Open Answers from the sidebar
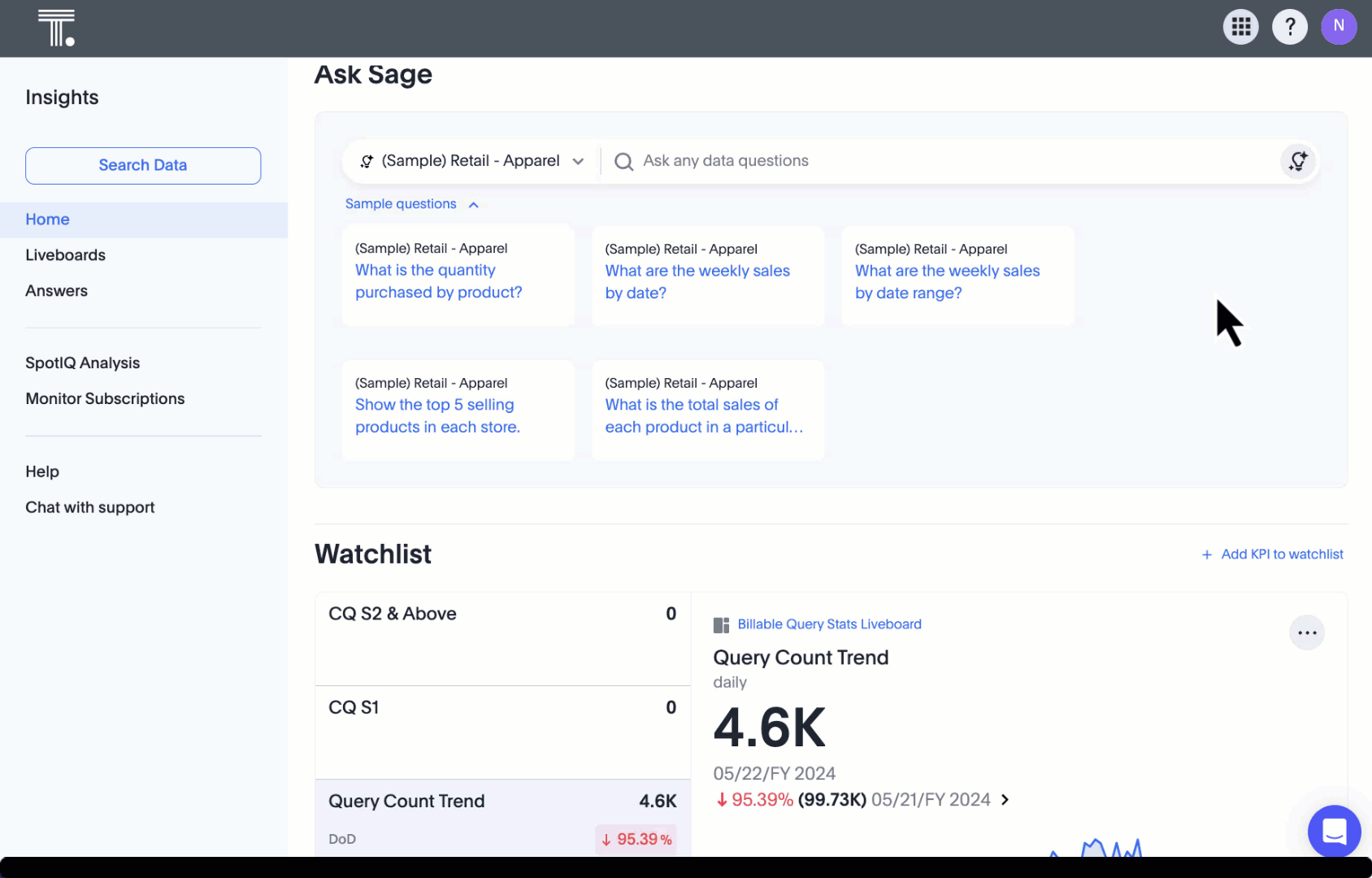Viewport: 1372px width, 878px height. (56, 290)
